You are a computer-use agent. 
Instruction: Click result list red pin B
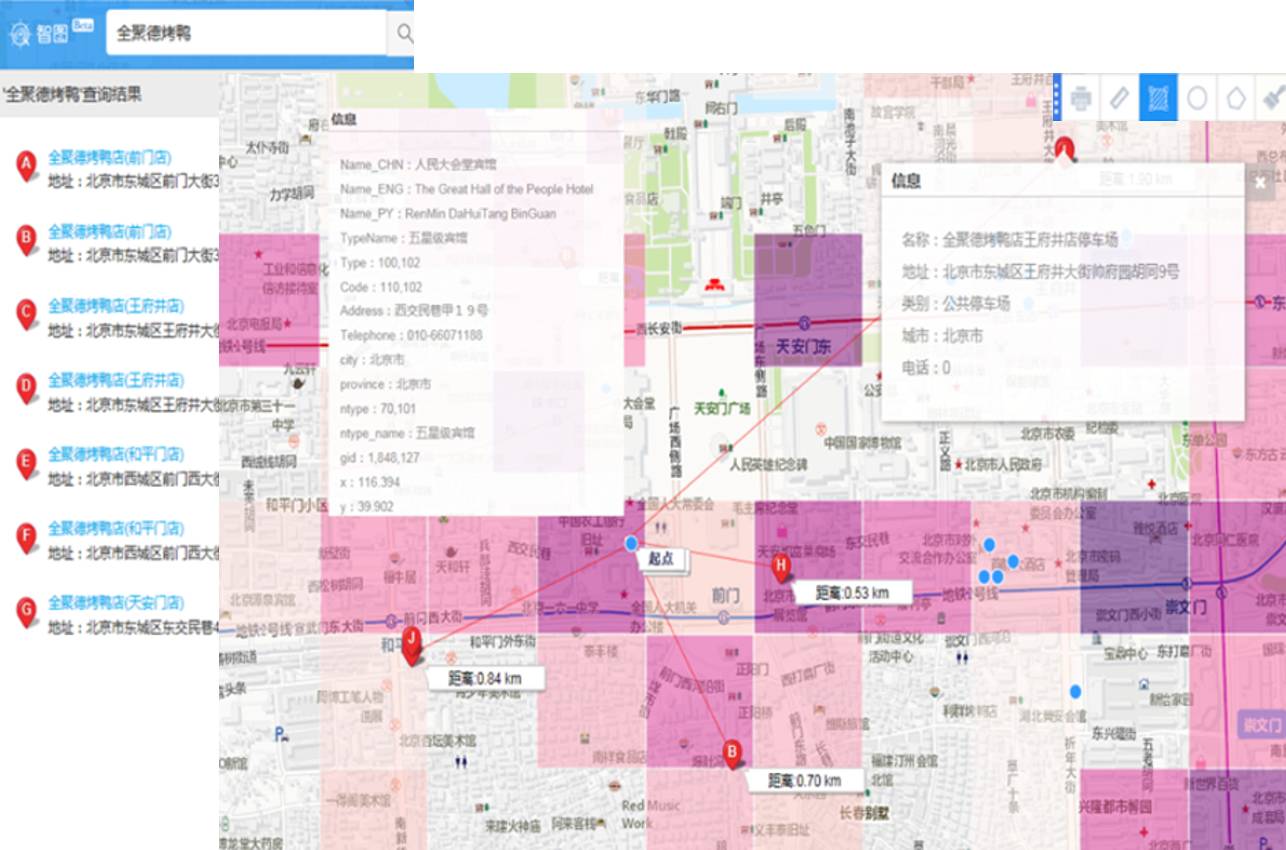click(27, 240)
